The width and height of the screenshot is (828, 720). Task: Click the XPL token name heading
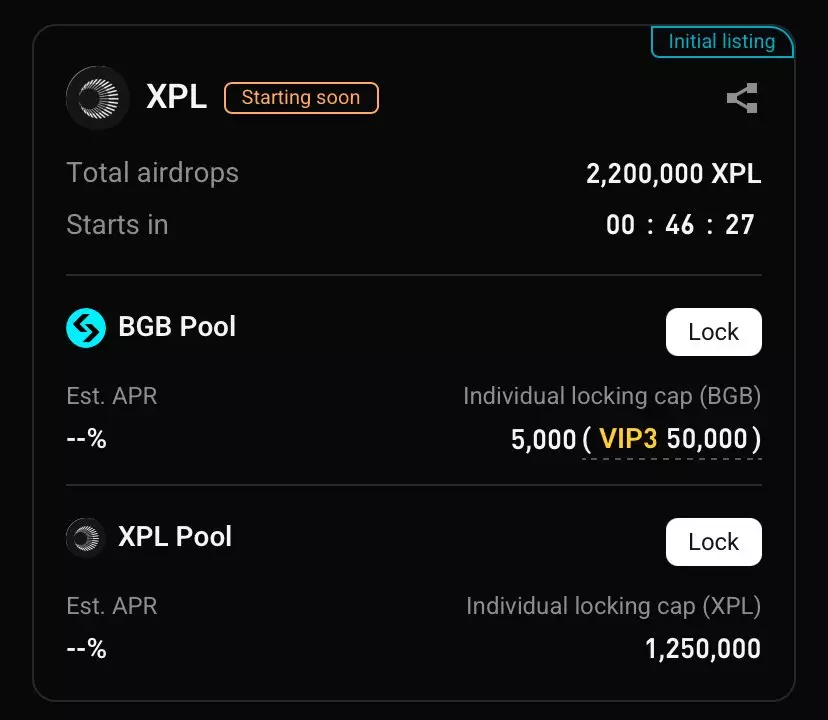point(176,98)
